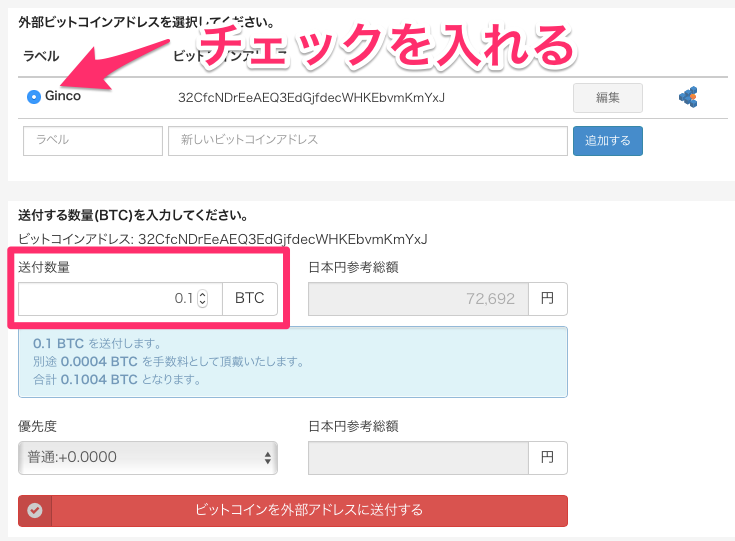
Task: Click the BTC unit label
Action: (x=250, y=299)
